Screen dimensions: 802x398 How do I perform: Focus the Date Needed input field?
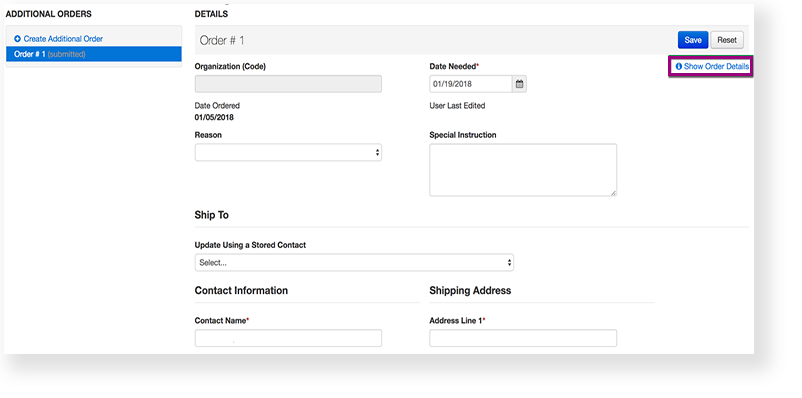[x=471, y=84]
